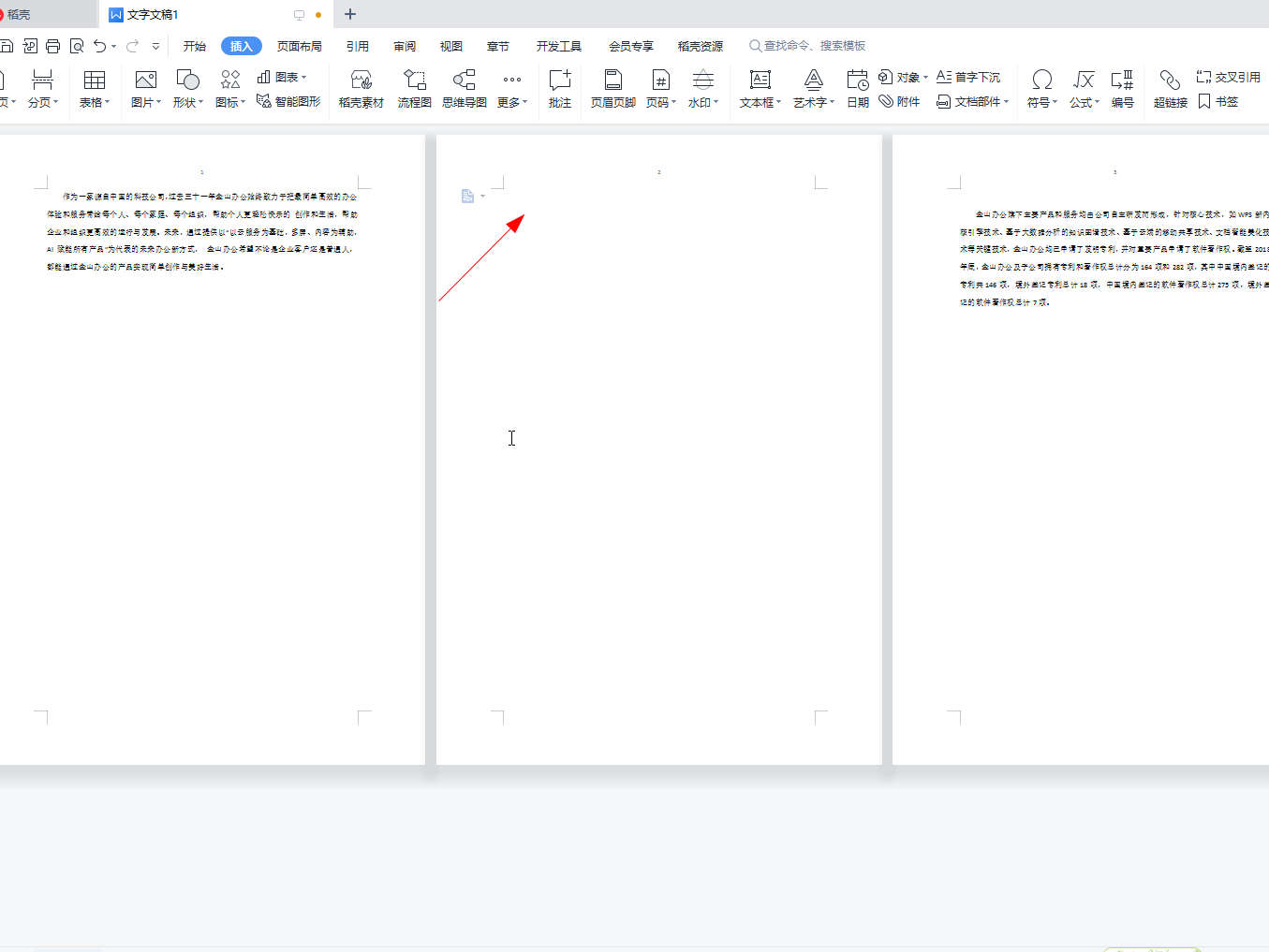The image size is (1269, 952).
Task: Insert a table using 表格 icon
Action: coord(94,81)
